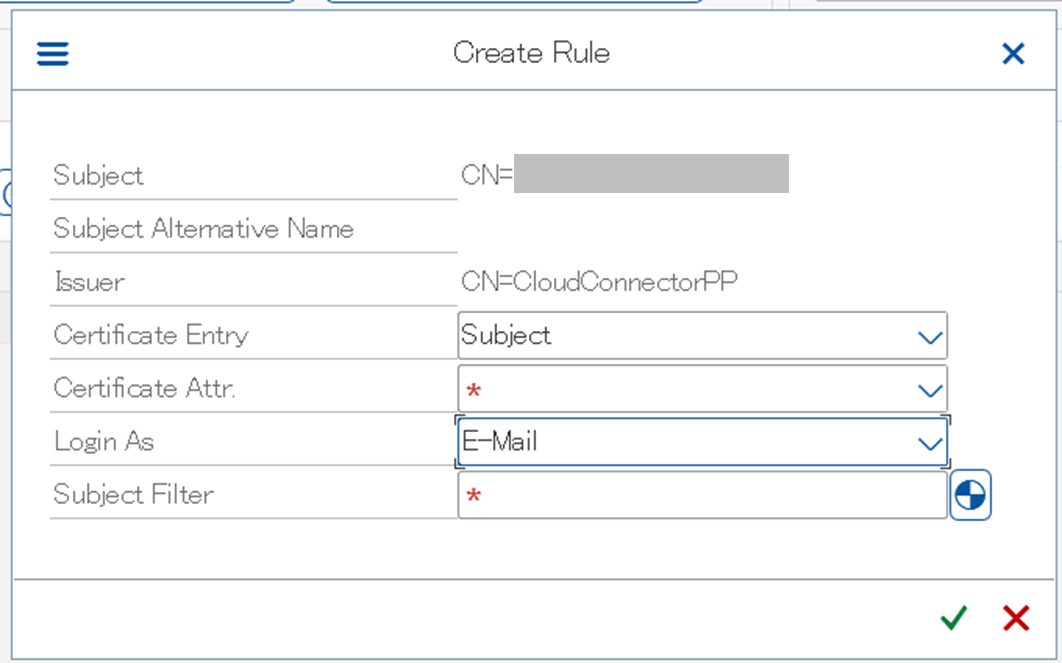Click the Subject Filter label
This screenshot has width=1062, height=663.
[x=133, y=494]
